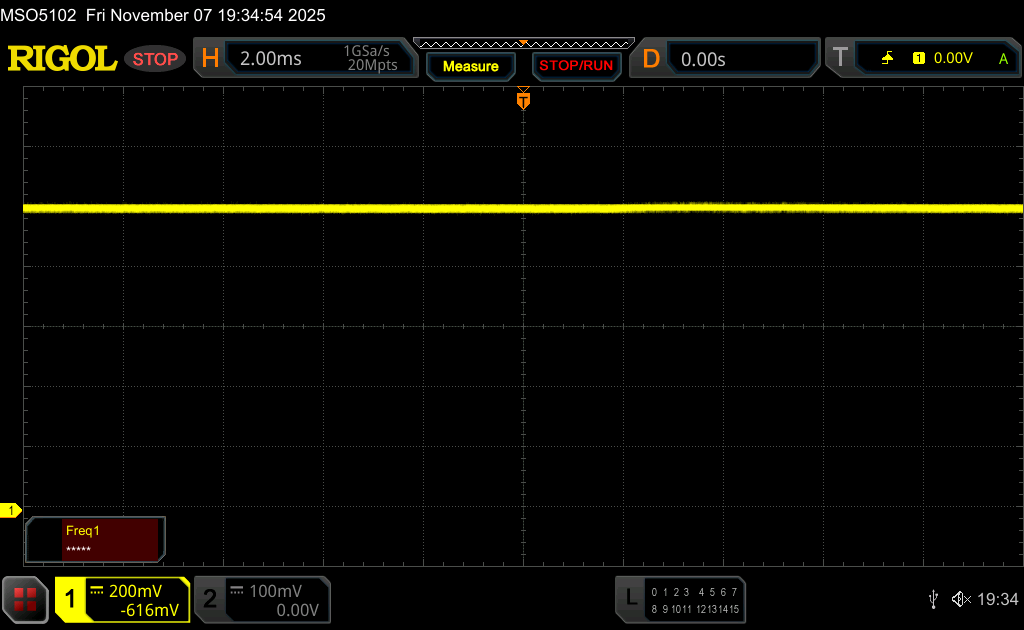1024x630 pixels.
Task: Click the gray T trigger icon
Action: click(840, 59)
